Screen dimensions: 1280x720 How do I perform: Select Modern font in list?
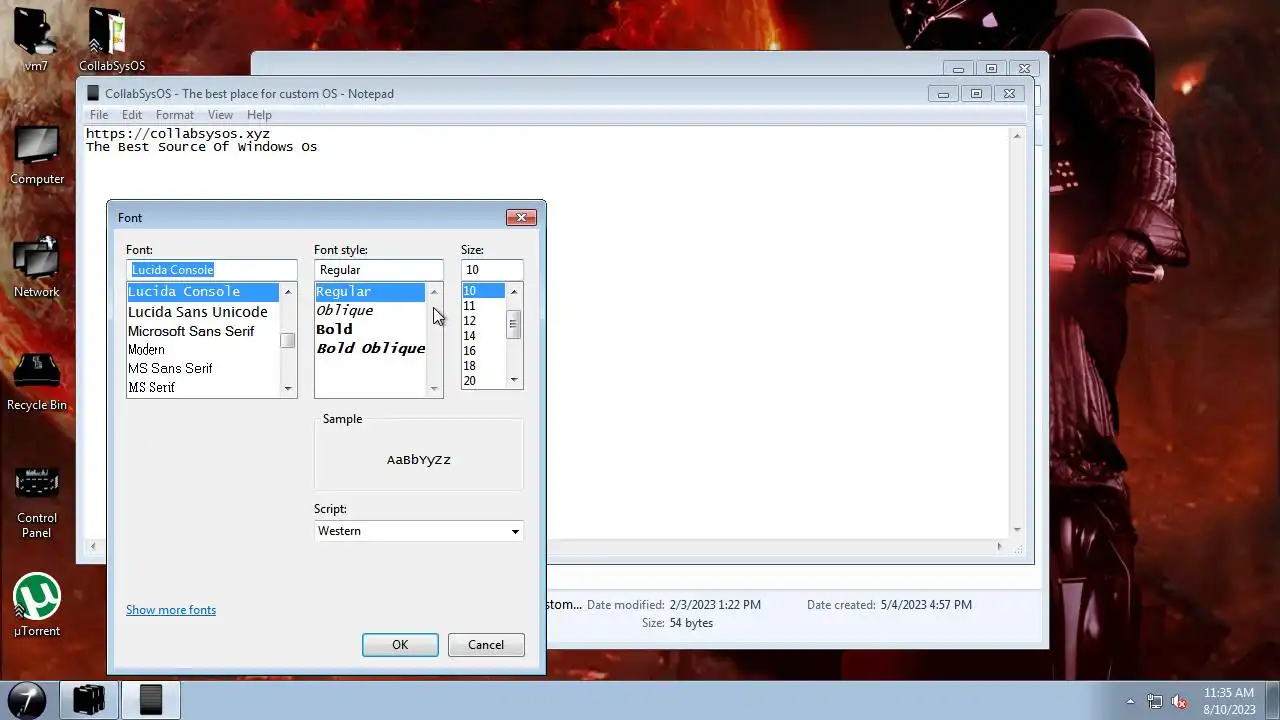click(x=203, y=350)
